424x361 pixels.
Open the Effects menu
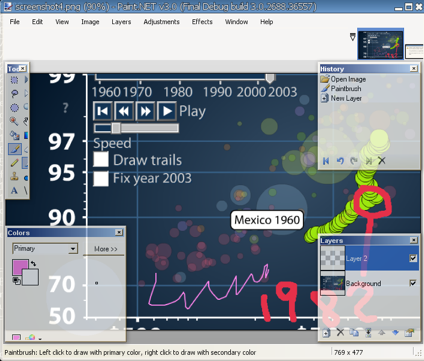click(x=202, y=22)
